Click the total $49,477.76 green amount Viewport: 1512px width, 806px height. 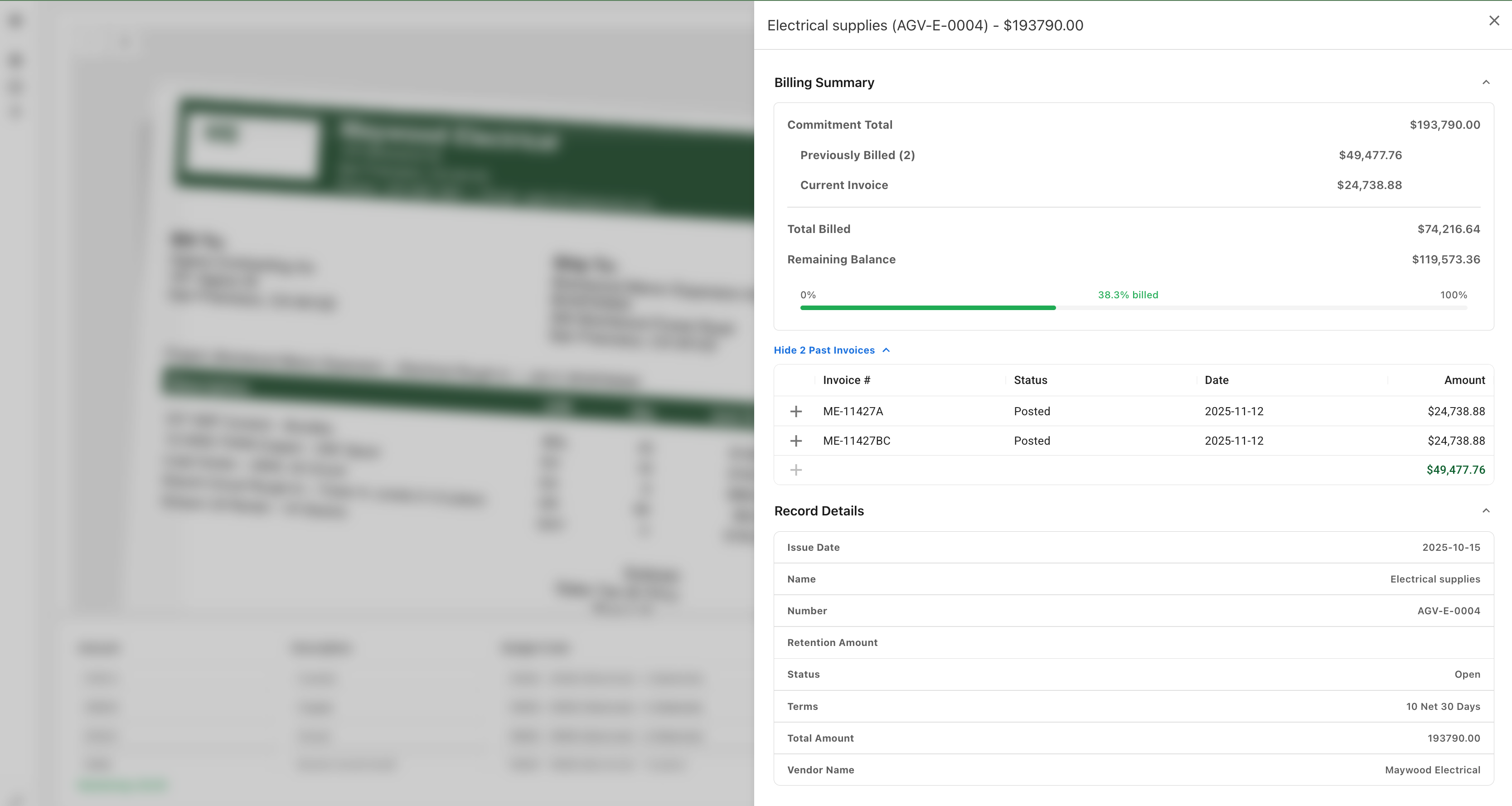pyautogui.click(x=1455, y=470)
